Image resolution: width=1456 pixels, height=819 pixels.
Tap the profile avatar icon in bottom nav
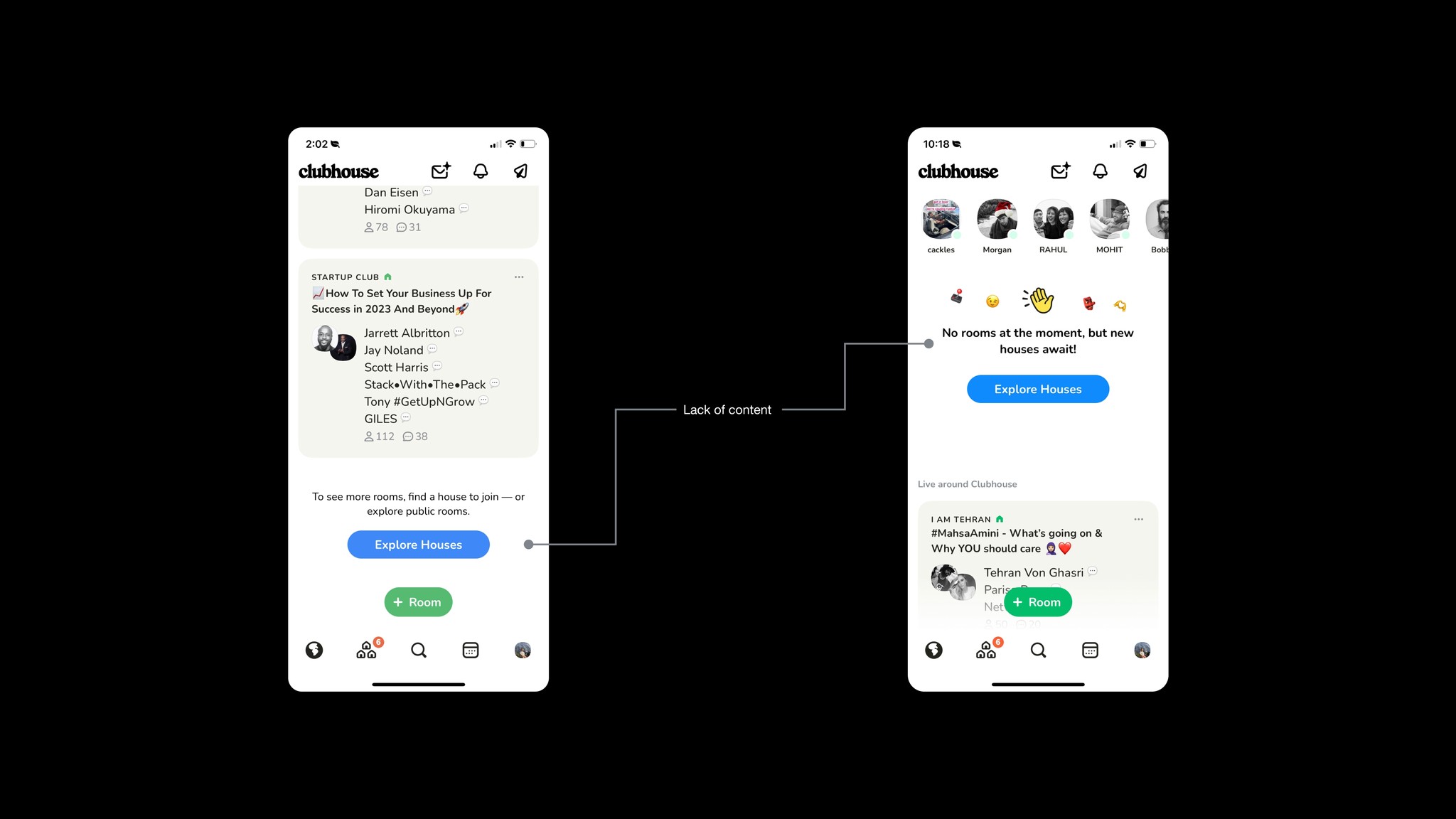[x=522, y=650]
